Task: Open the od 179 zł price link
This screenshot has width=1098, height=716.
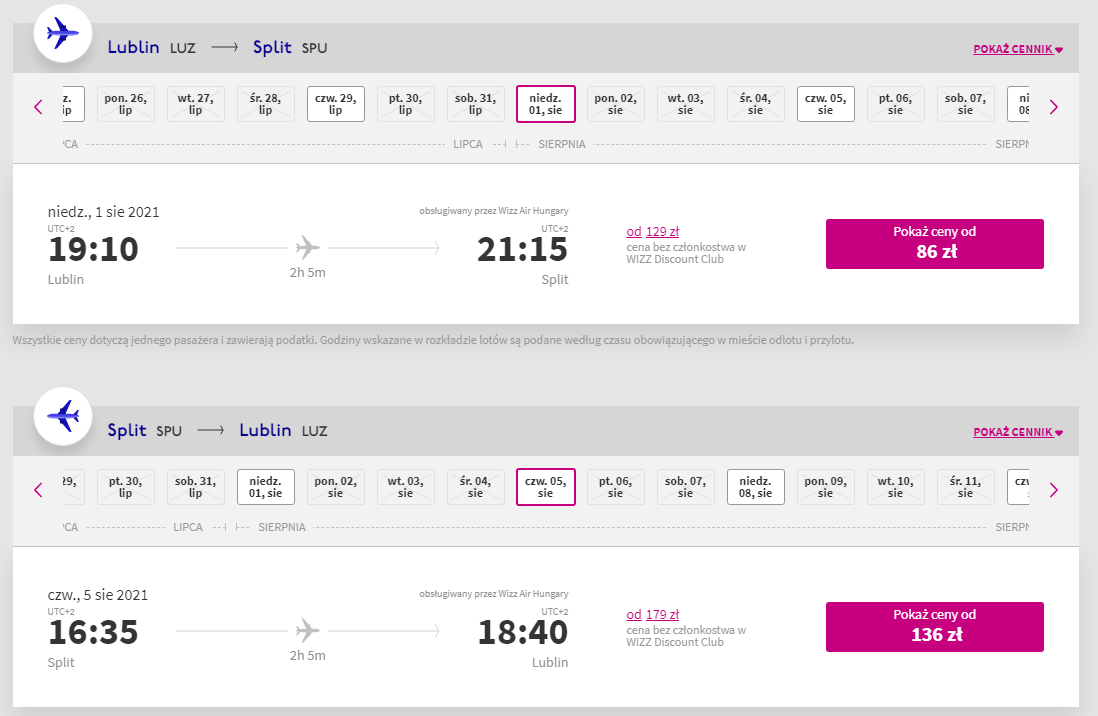Action: (653, 614)
